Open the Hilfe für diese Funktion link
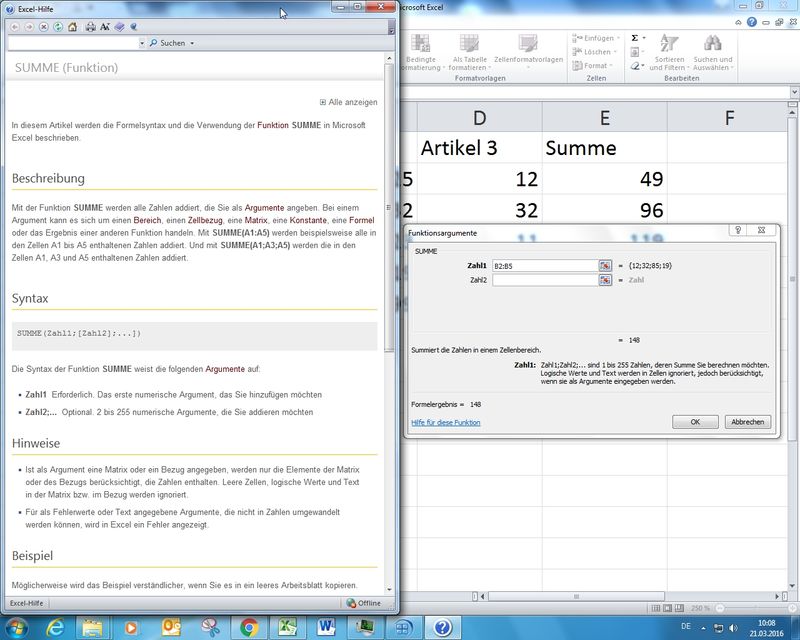 (446, 422)
